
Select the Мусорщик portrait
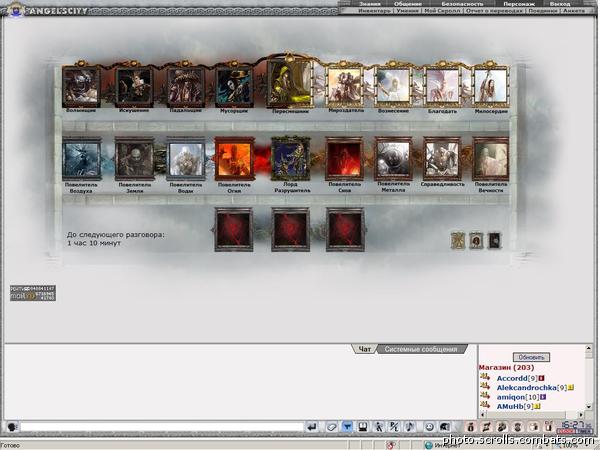click(234, 87)
